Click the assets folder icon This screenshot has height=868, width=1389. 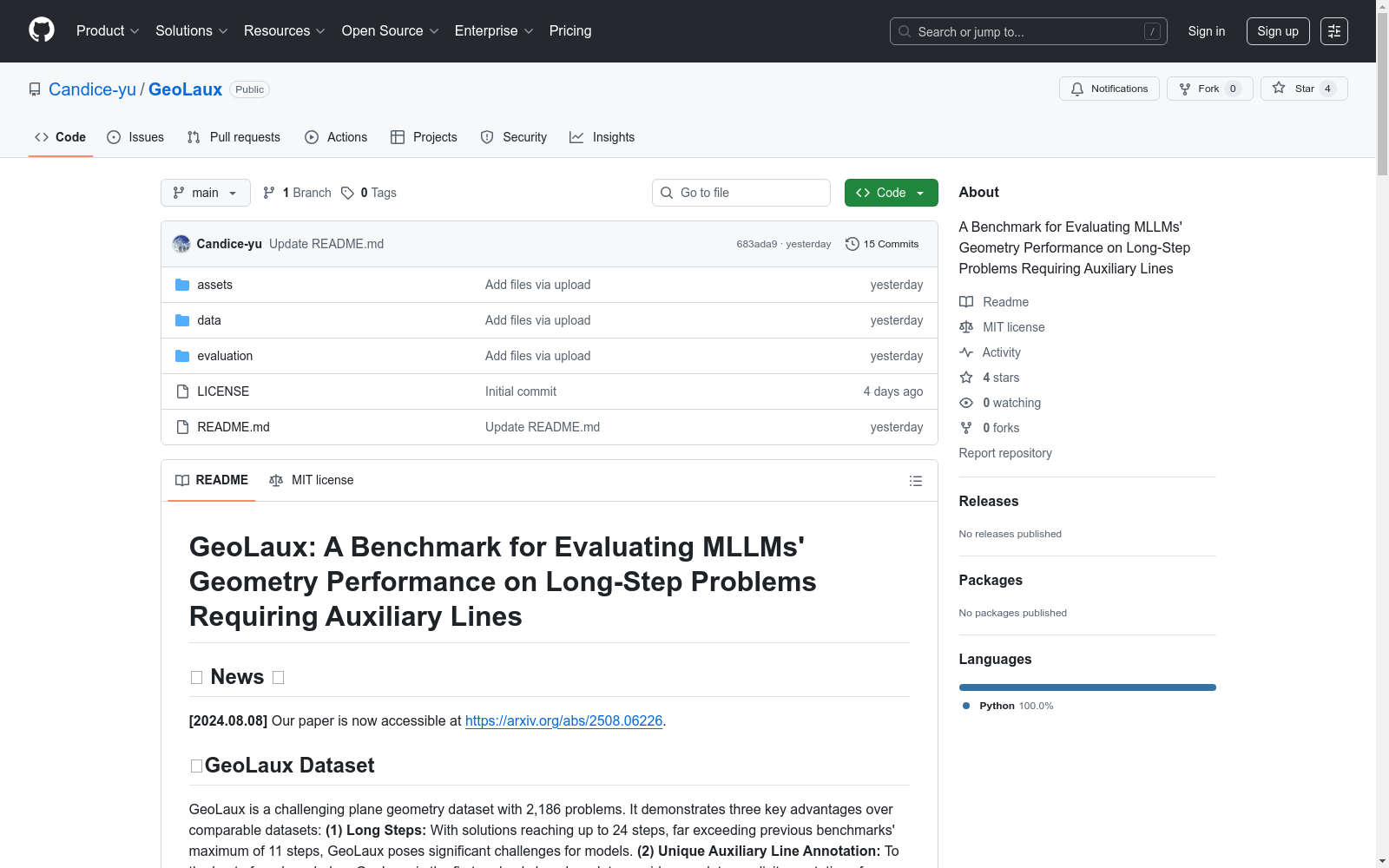[x=182, y=285]
